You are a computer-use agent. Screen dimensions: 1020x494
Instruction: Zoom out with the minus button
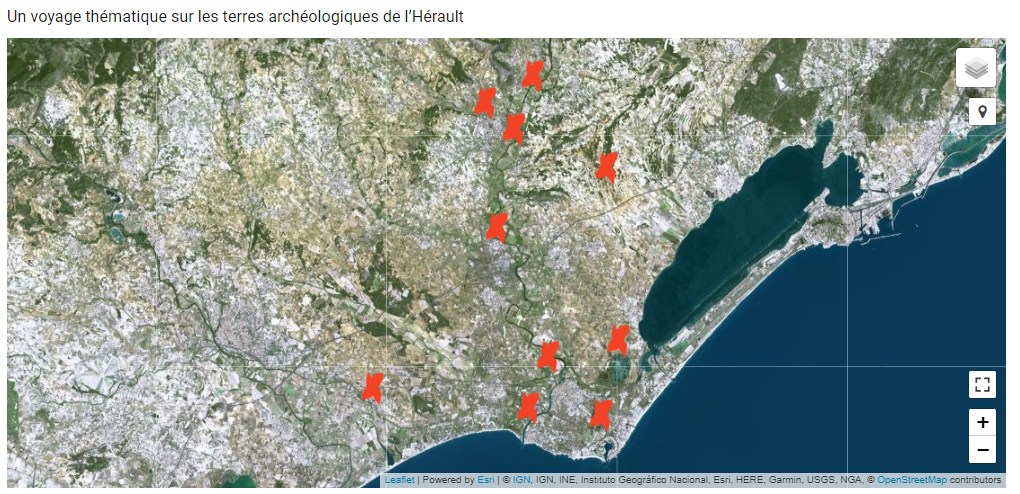point(982,450)
